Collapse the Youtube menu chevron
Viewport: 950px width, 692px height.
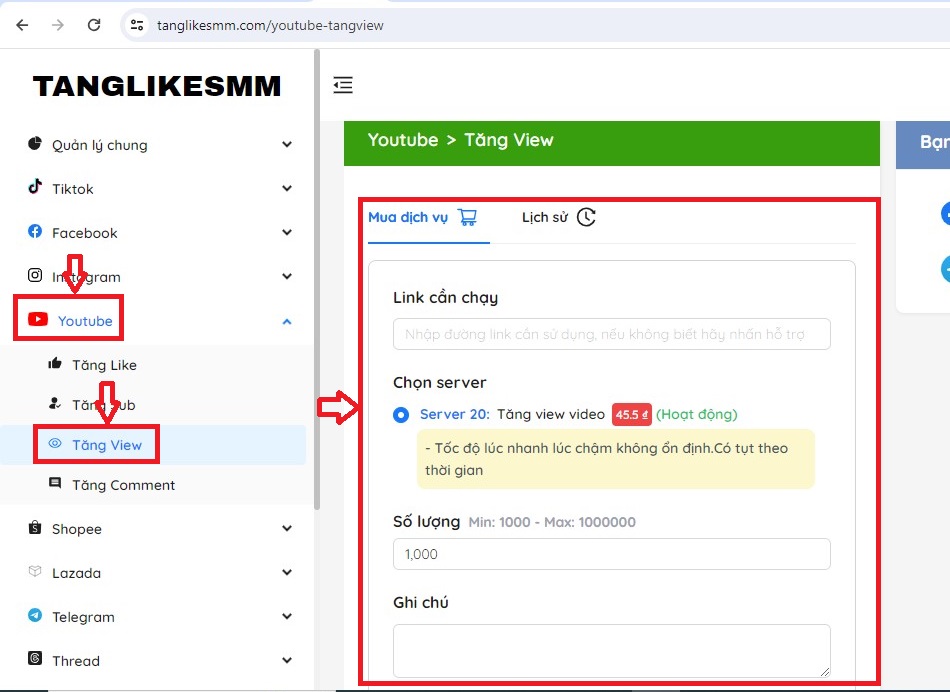pyautogui.click(x=287, y=321)
